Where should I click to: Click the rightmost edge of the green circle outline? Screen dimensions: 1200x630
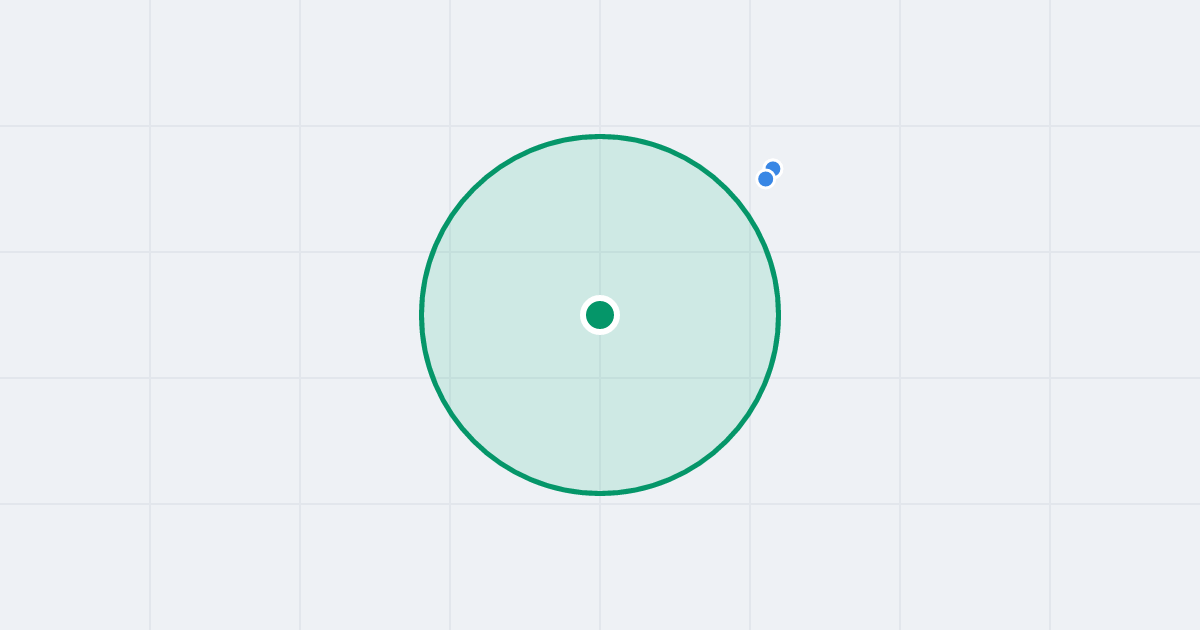point(778,315)
